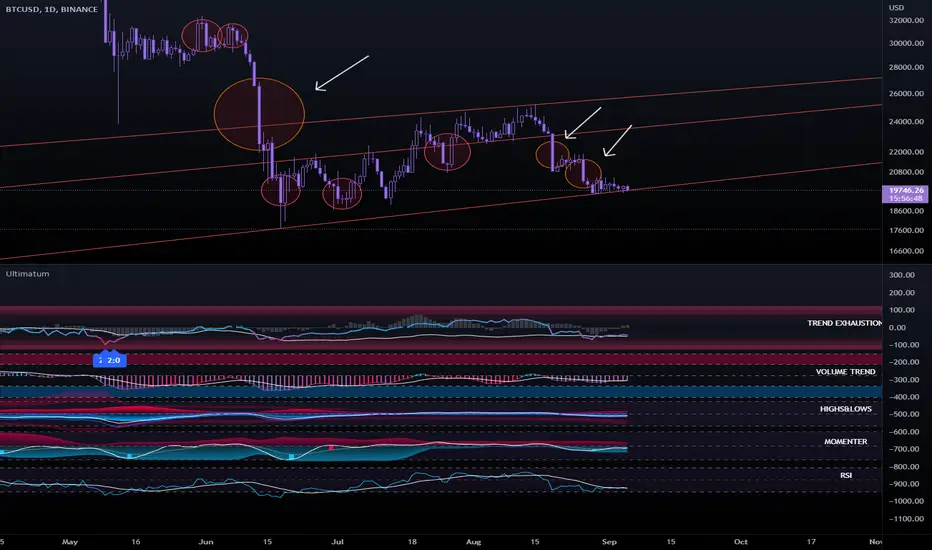Click −1100.00 on the indicator scale

906,519
